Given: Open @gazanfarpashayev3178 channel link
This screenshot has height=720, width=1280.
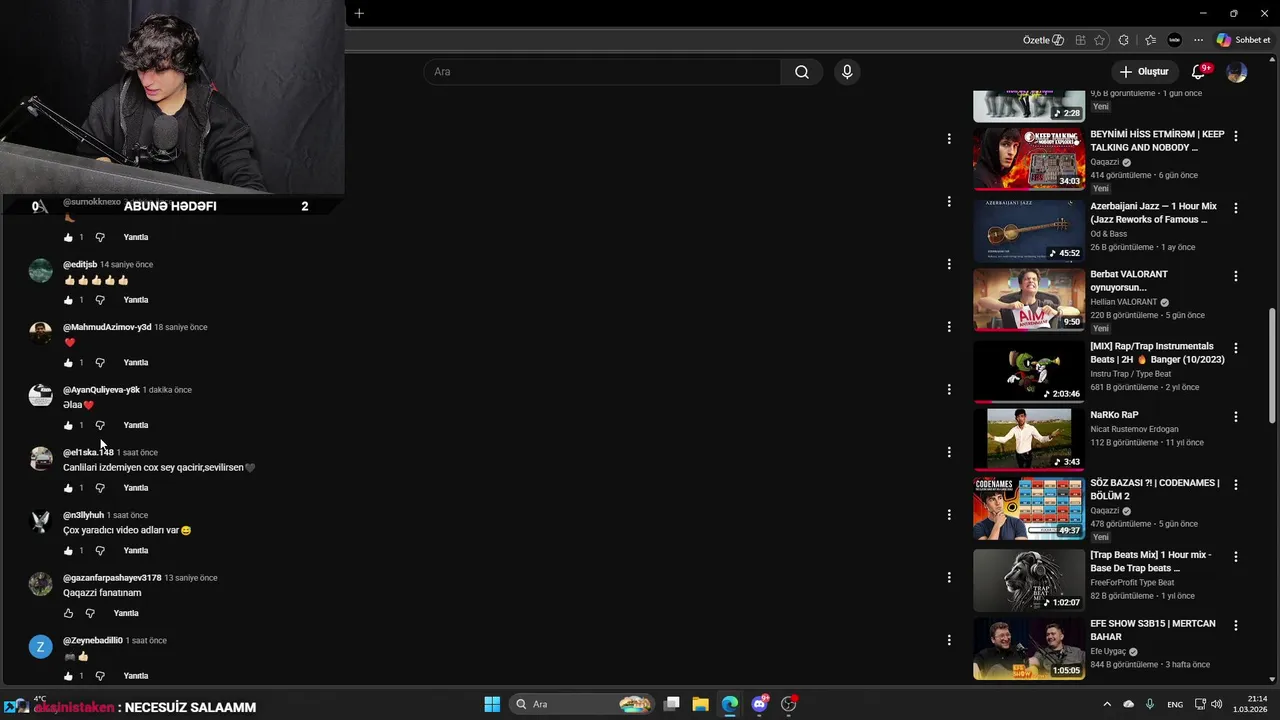Looking at the screenshot, I should [112, 578].
